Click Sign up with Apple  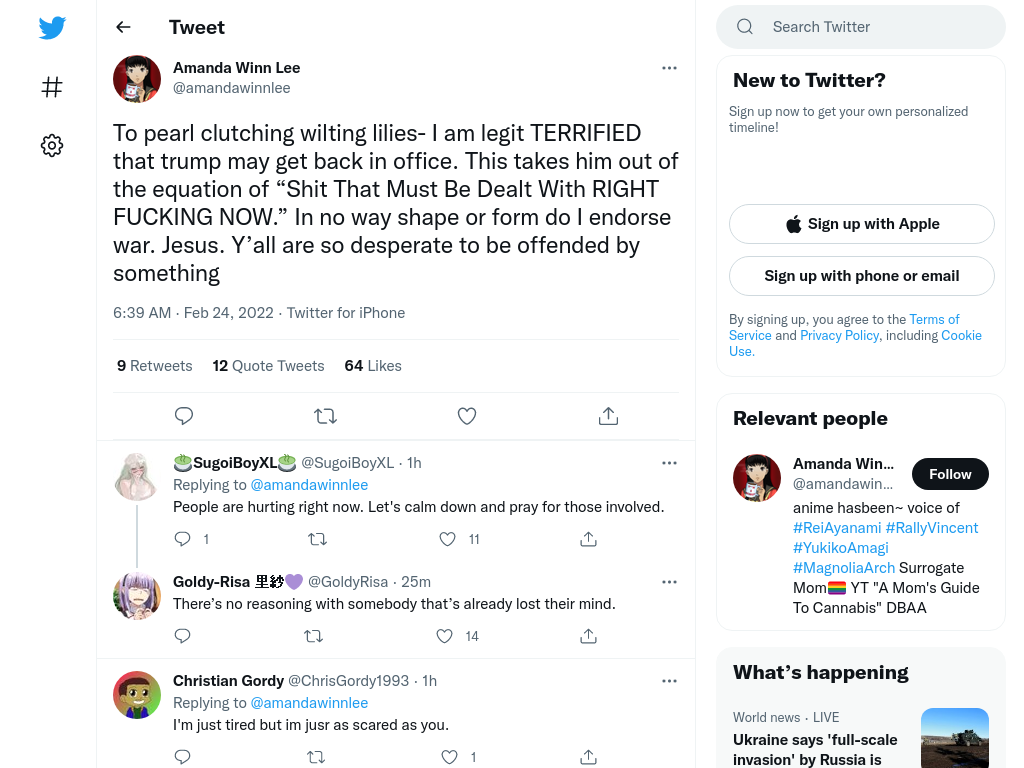point(861,224)
